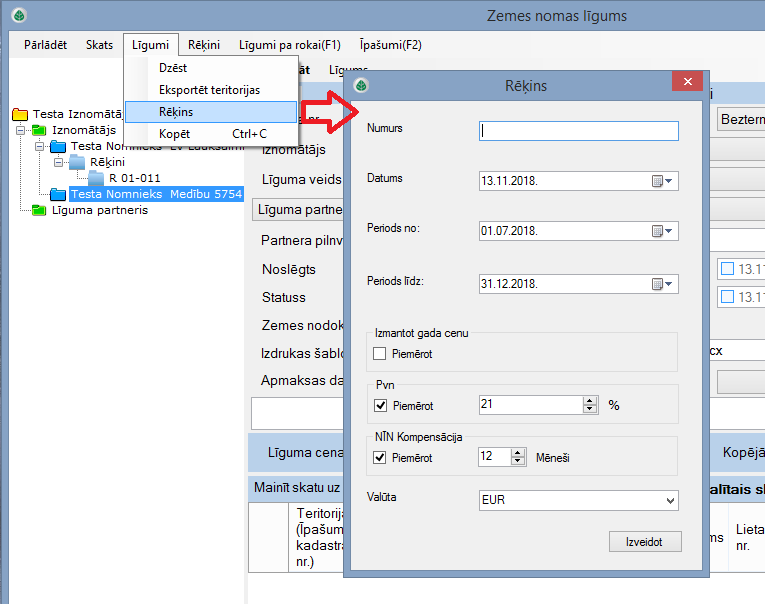Open the Skats menu

point(99,45)
